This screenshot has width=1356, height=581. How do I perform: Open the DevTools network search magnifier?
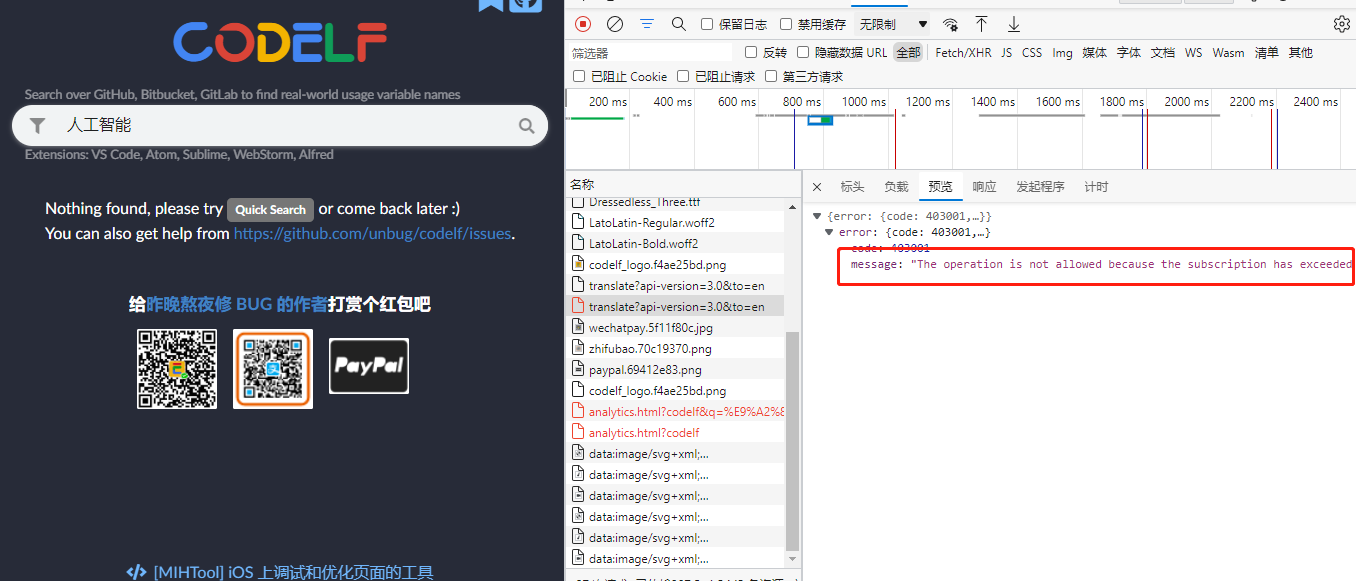[678, 24]
